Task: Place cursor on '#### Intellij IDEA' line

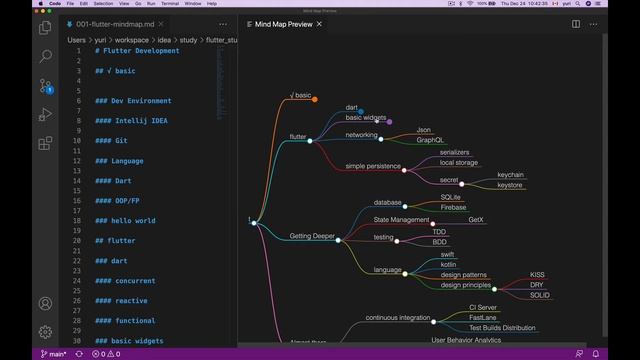Action: pos(131,120)
